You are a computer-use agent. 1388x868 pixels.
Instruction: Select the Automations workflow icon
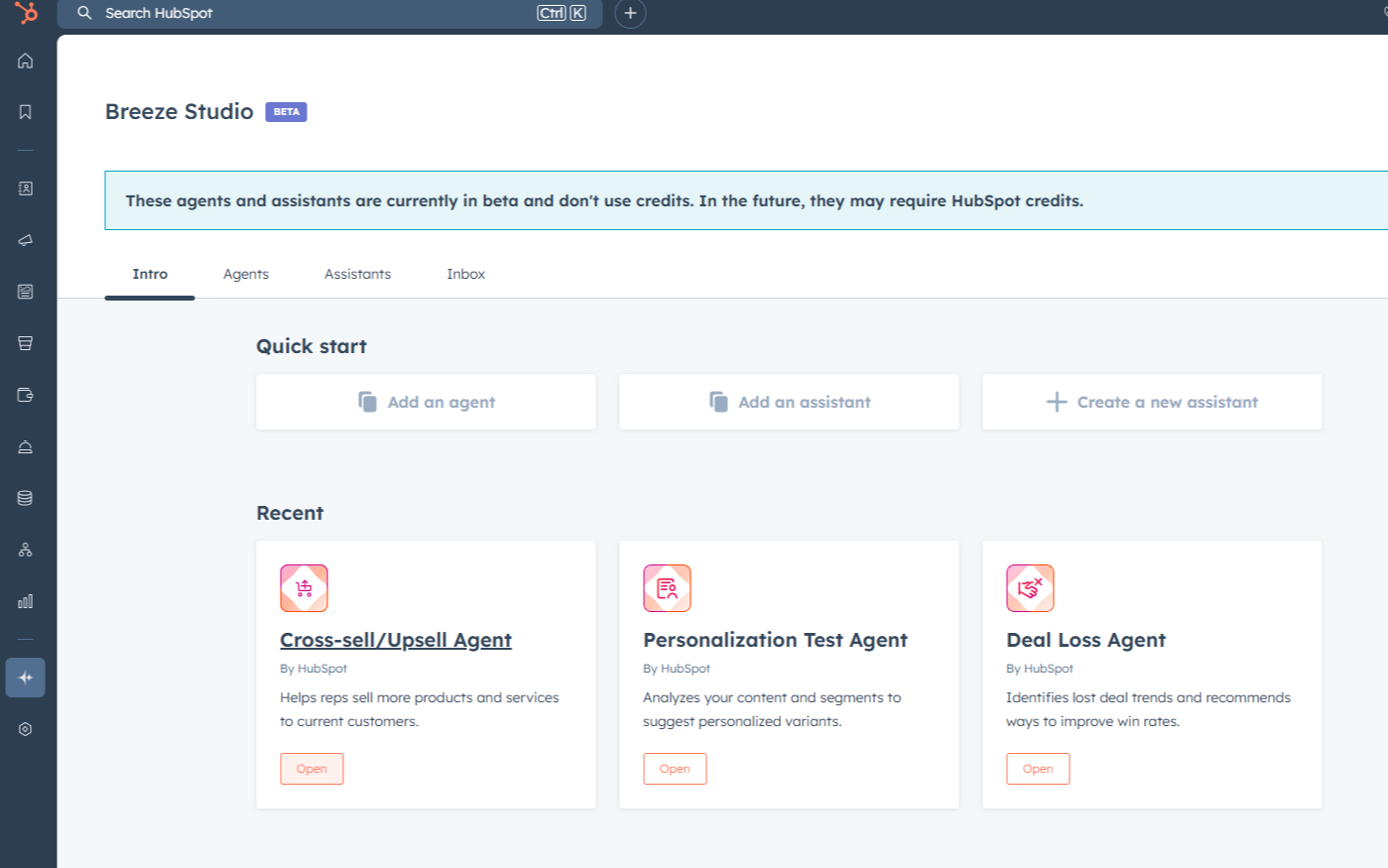tap(26, 549)
